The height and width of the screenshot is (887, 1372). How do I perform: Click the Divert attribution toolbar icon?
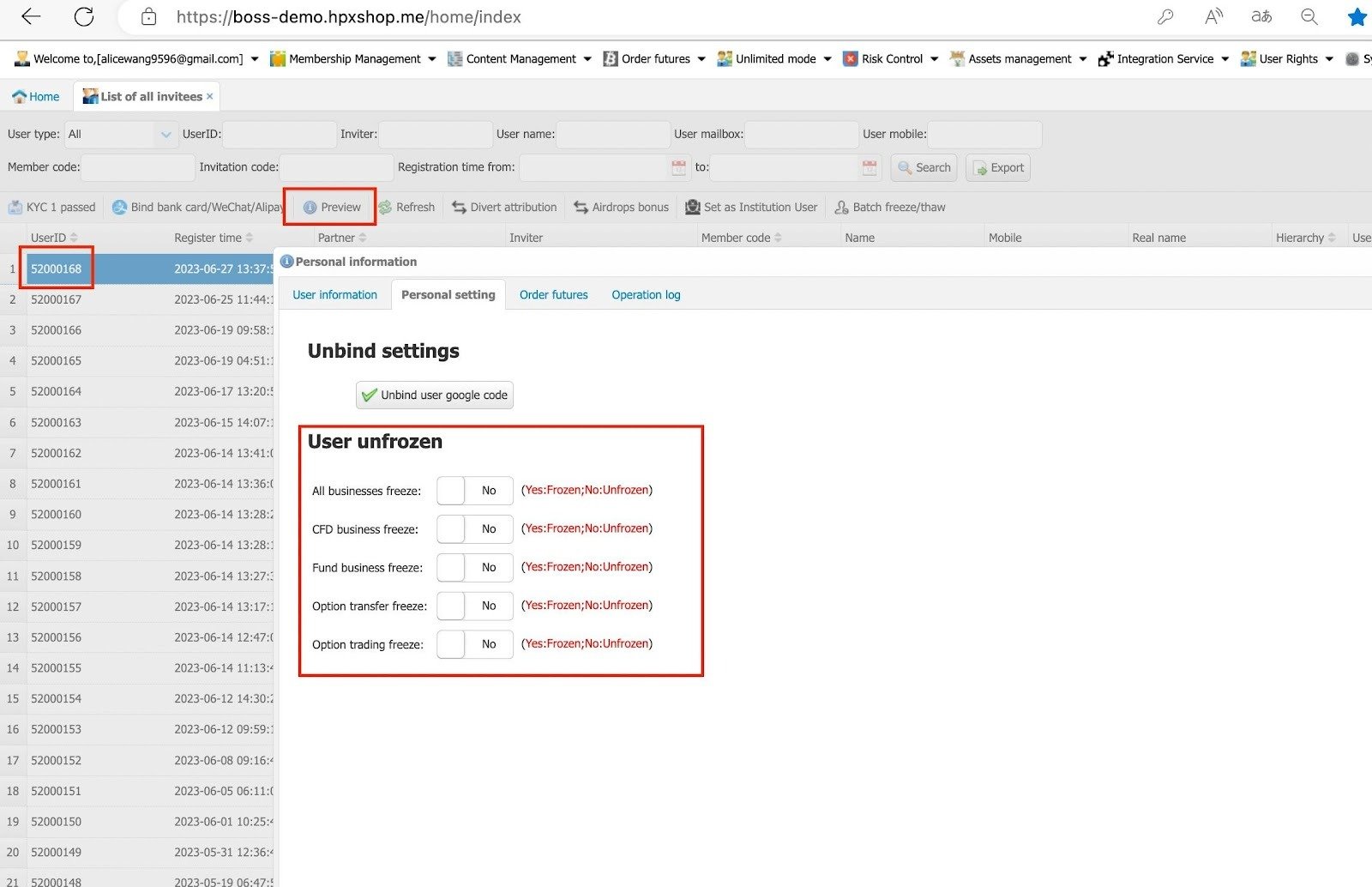point(460,208)
